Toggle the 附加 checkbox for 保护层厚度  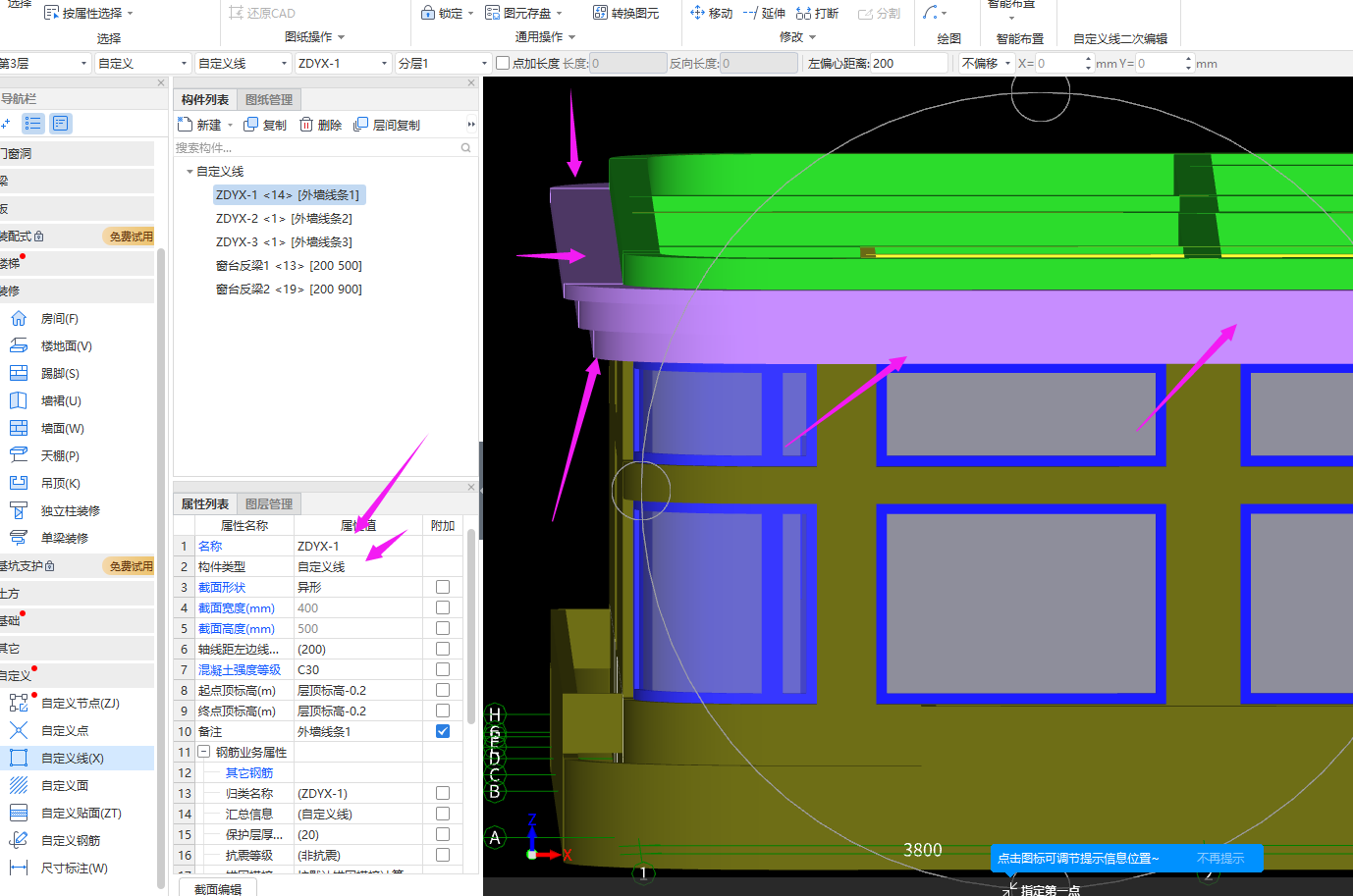point(443,834)
